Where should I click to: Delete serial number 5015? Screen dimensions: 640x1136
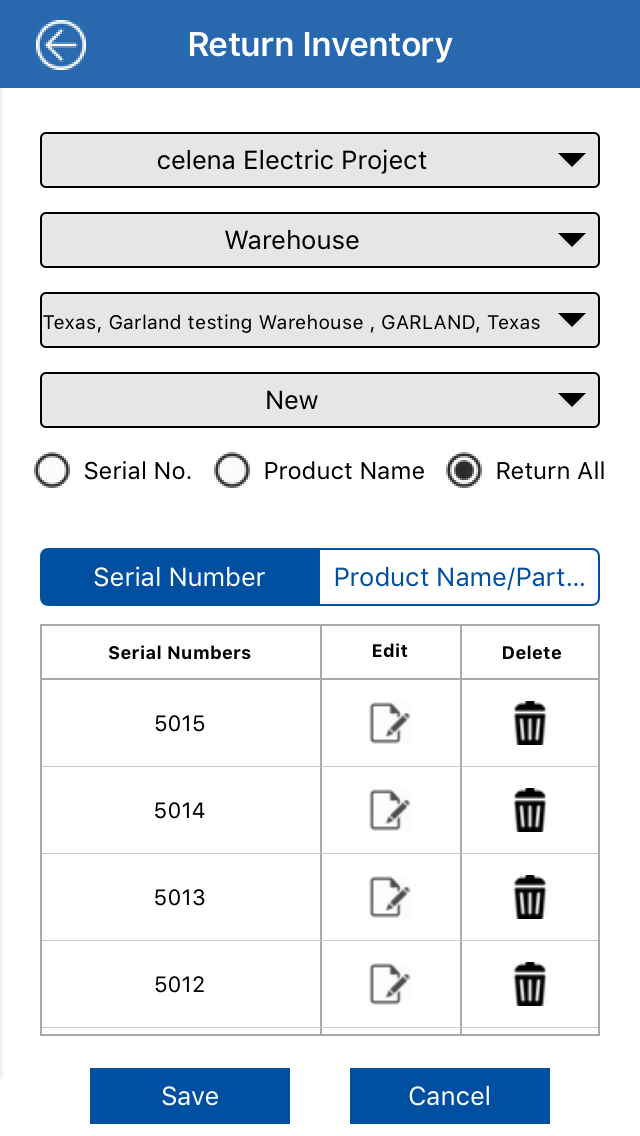point(530,723)
